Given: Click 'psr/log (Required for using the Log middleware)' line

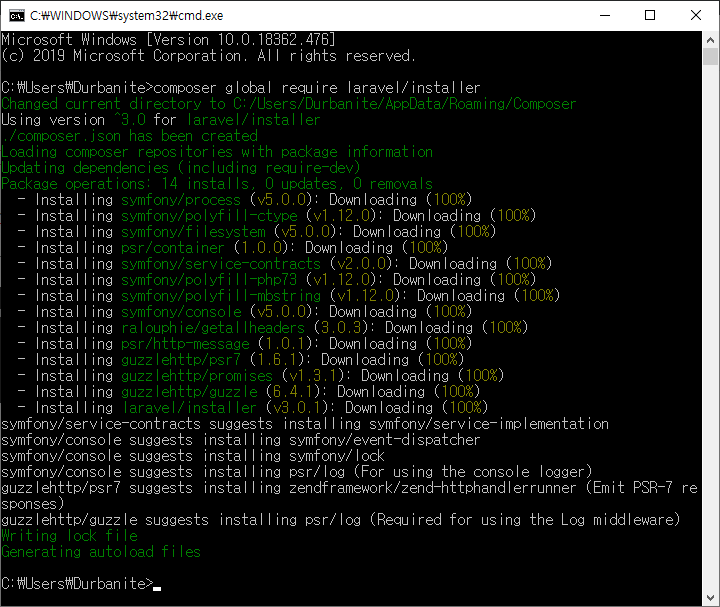Looking at the screenshot, I should tap(341, 520).
